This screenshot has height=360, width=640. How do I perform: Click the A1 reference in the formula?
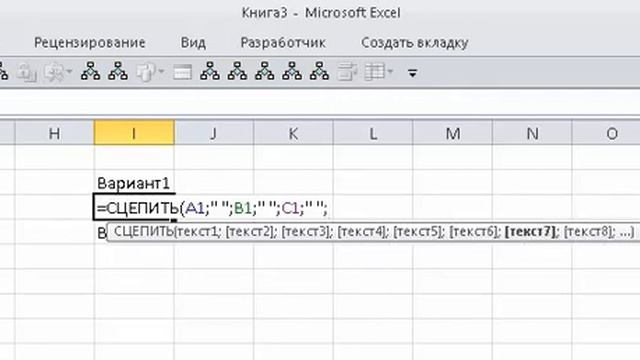(195, 208)
